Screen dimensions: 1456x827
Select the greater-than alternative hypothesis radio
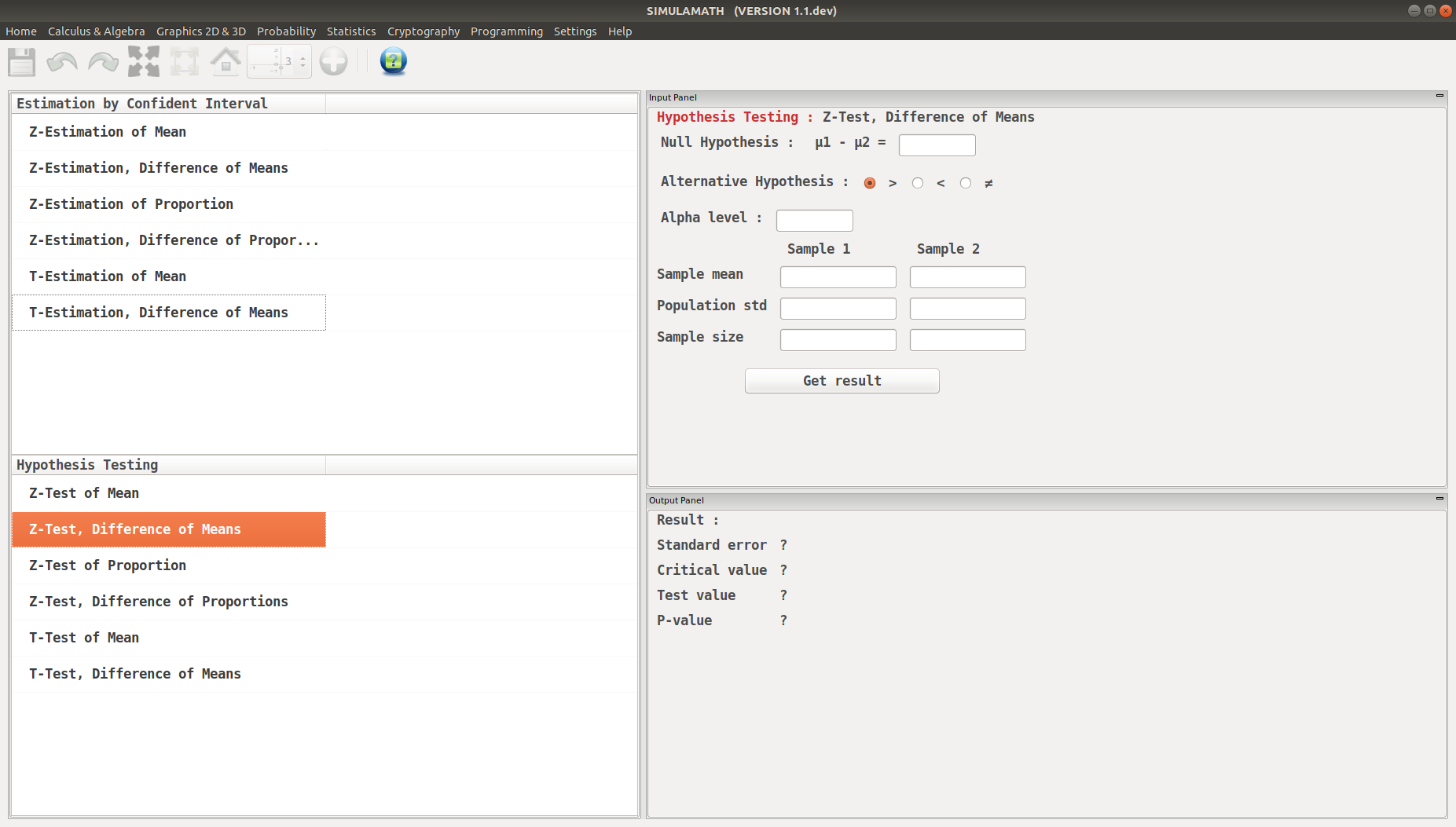click(x=869, y=183)
